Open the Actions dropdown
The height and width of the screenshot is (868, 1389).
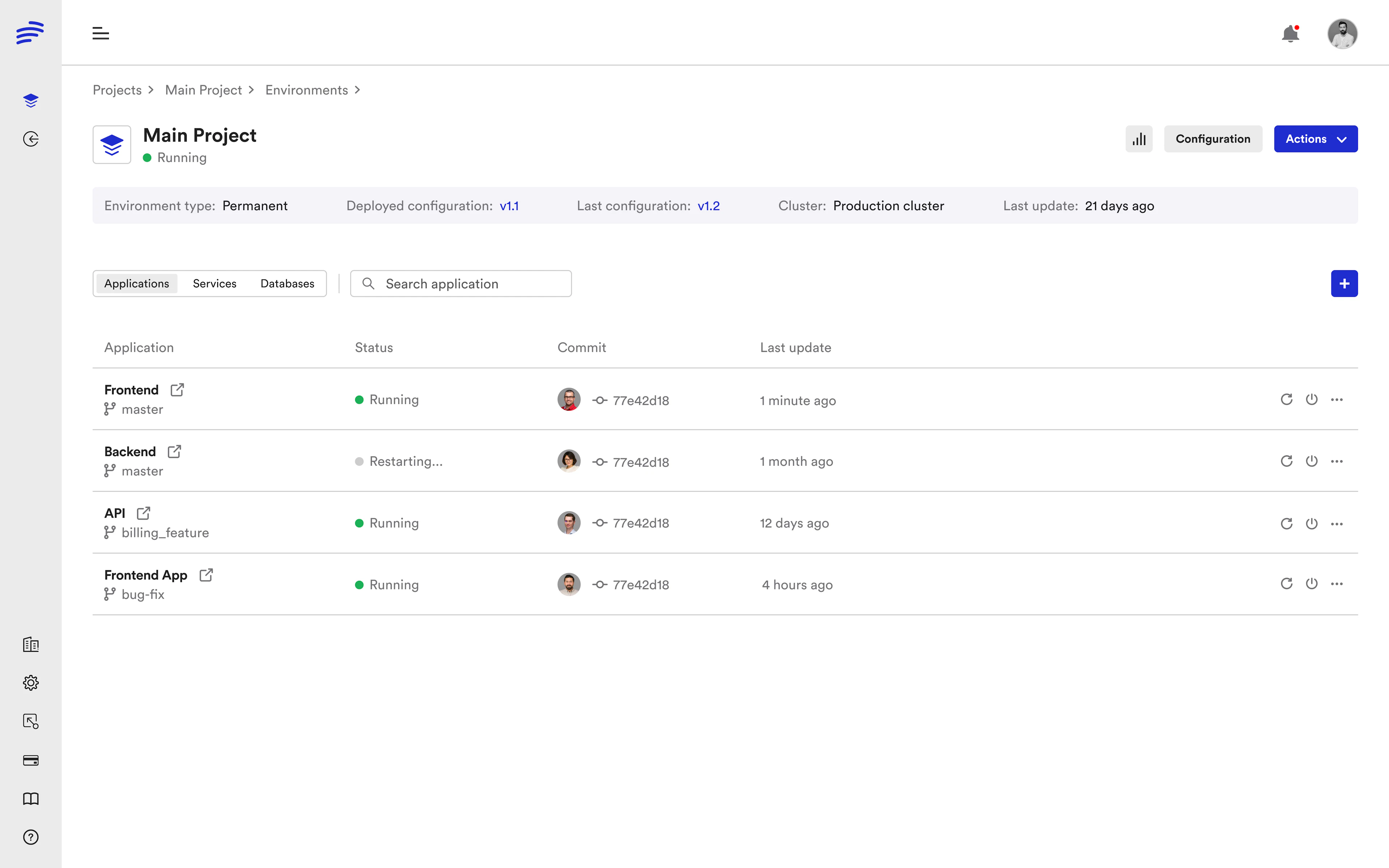pyautogui.click(x=1316, y=139)
